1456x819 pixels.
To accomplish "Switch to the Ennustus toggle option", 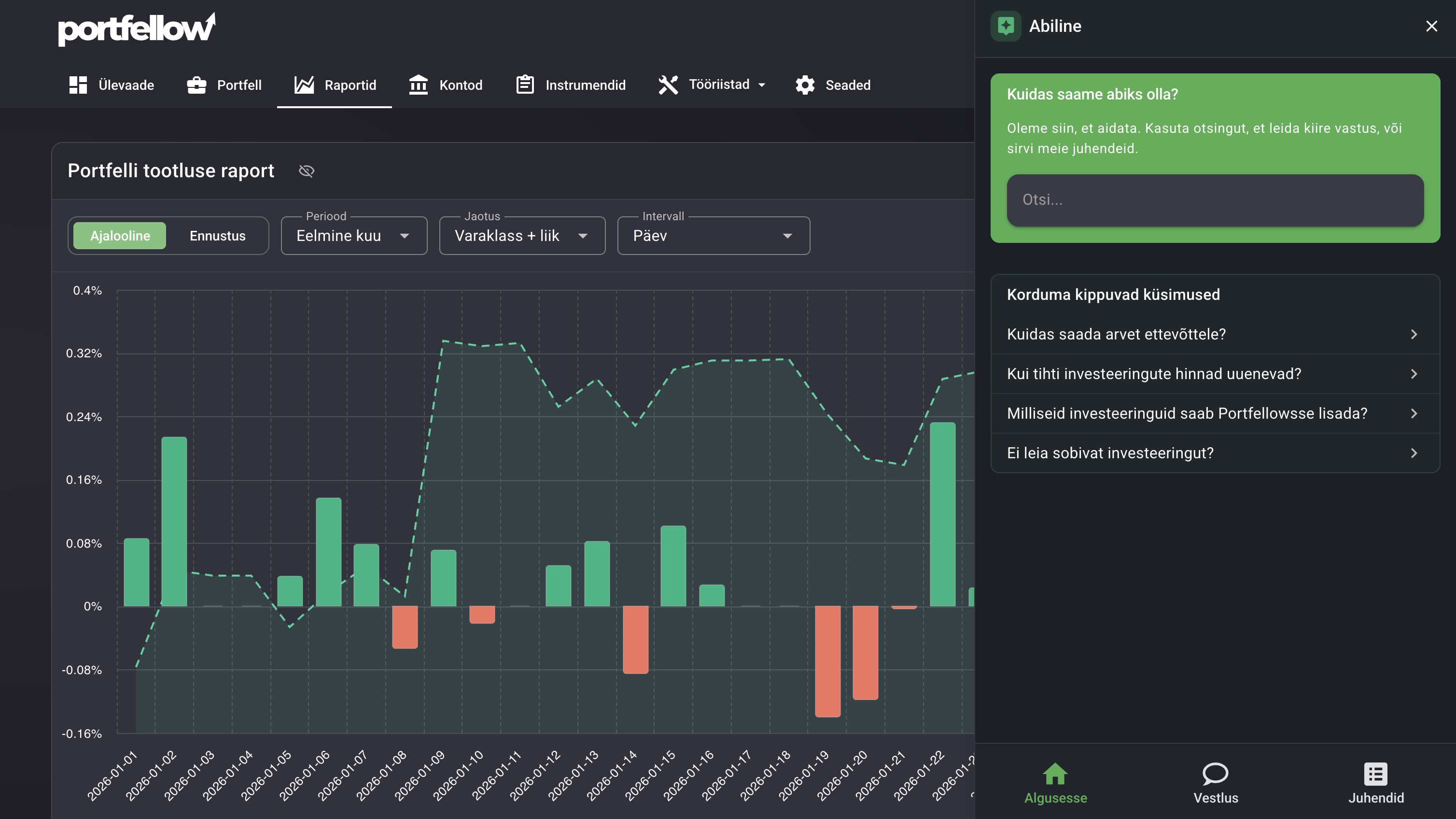I will click(x=218, y=236).
